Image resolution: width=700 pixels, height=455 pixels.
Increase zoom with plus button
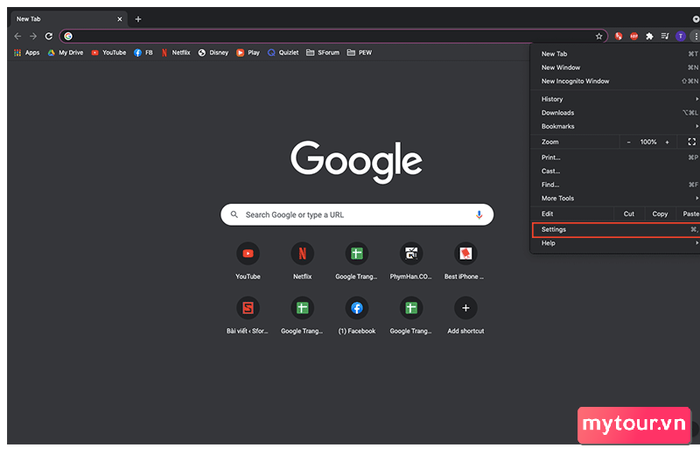point(667,142)
